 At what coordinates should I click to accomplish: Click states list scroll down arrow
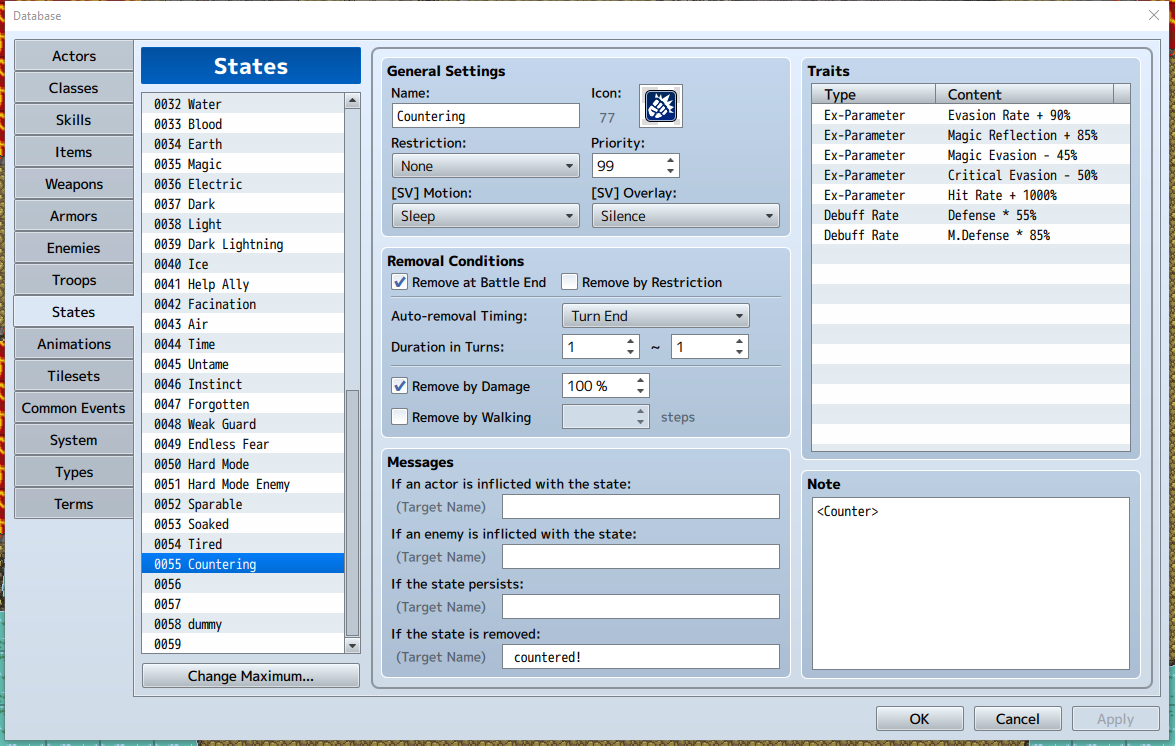pyautogui.click(x=352, y=646)
